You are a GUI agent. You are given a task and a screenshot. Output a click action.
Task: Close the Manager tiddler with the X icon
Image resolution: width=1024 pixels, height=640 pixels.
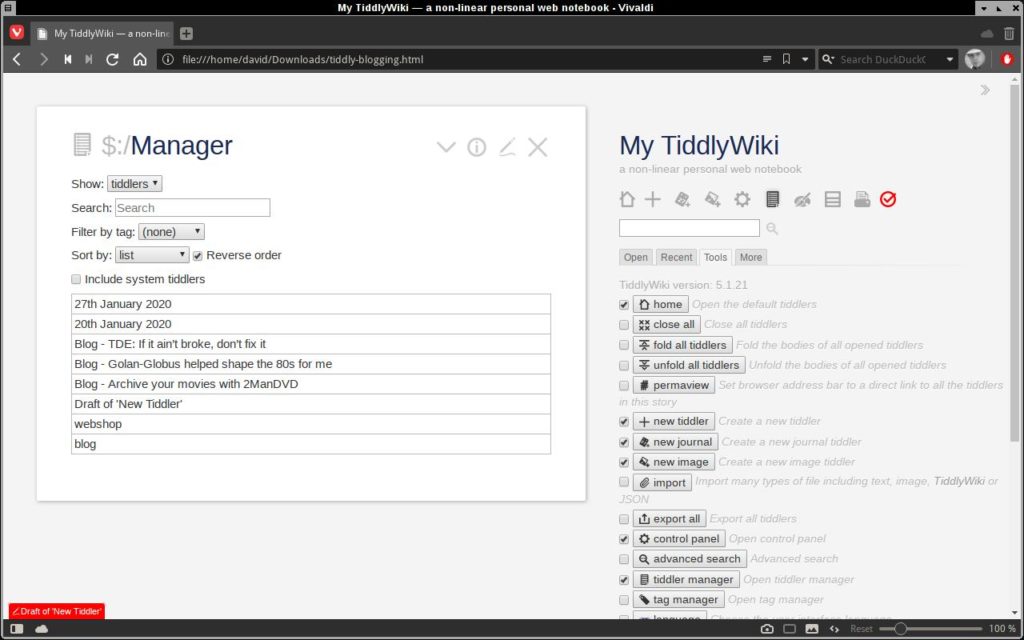(x=537, y=147)
